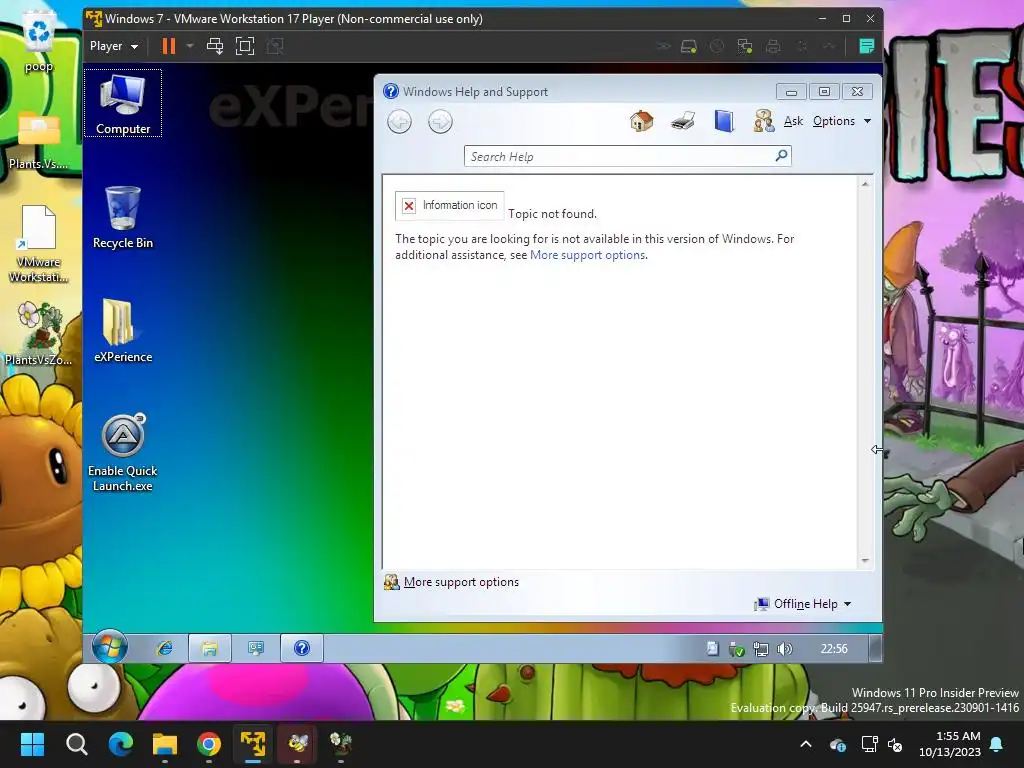Click 'More support options' at the bottom of Help

461,582
